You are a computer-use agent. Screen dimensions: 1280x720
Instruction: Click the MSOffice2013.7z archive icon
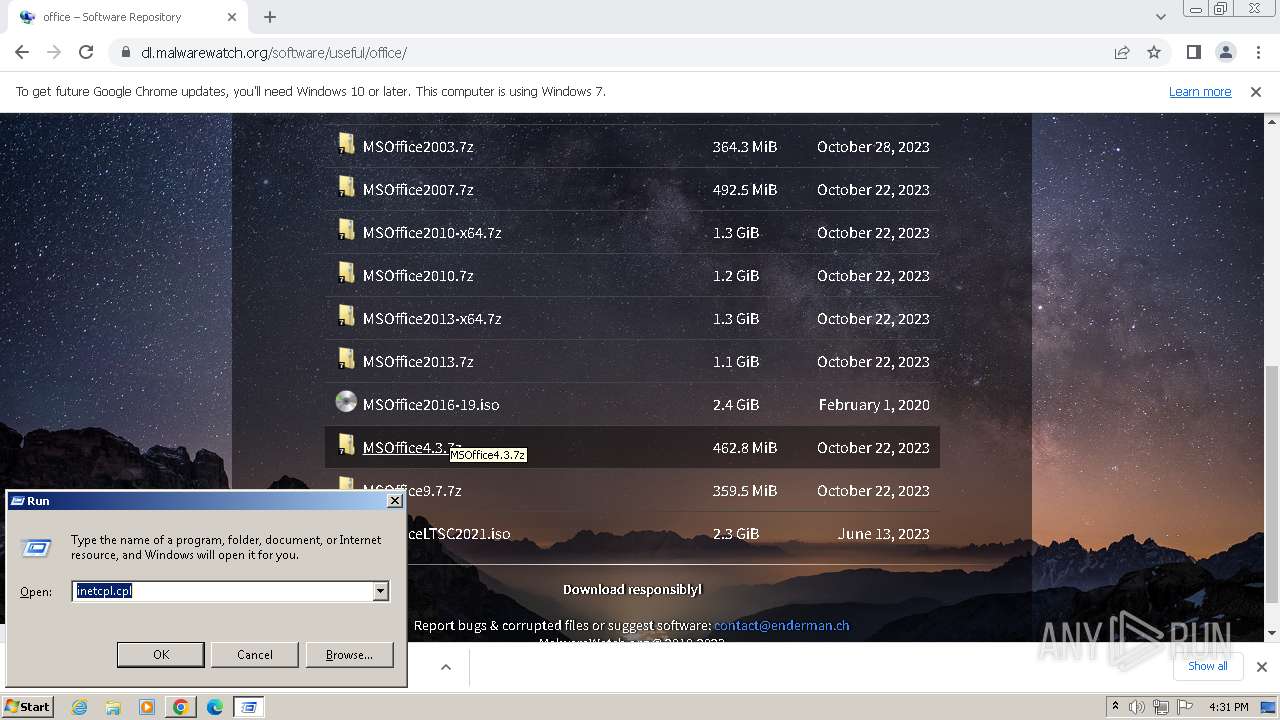(x=346, y=358)
